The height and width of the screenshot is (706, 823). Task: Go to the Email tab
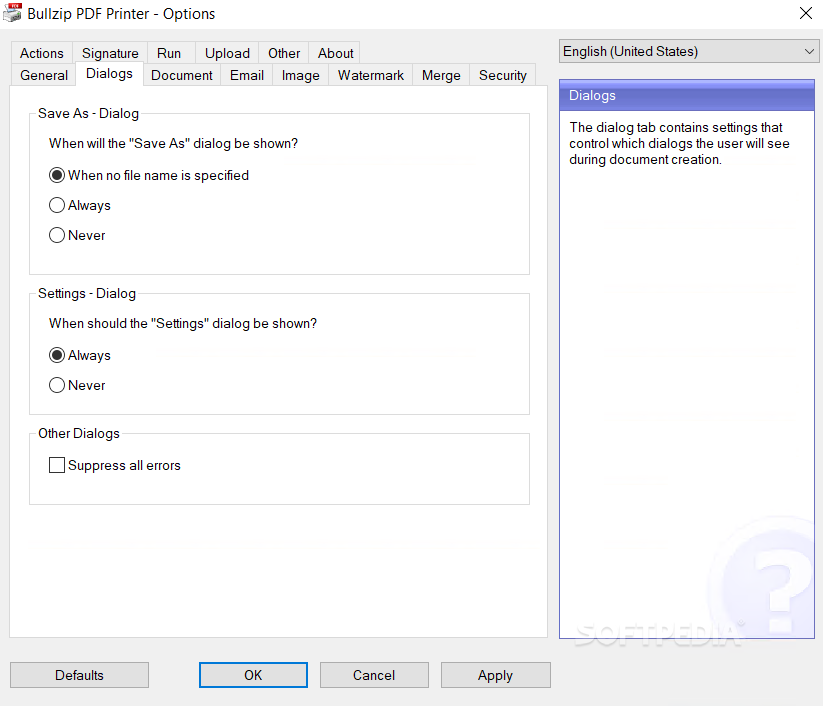coord(247,75)
